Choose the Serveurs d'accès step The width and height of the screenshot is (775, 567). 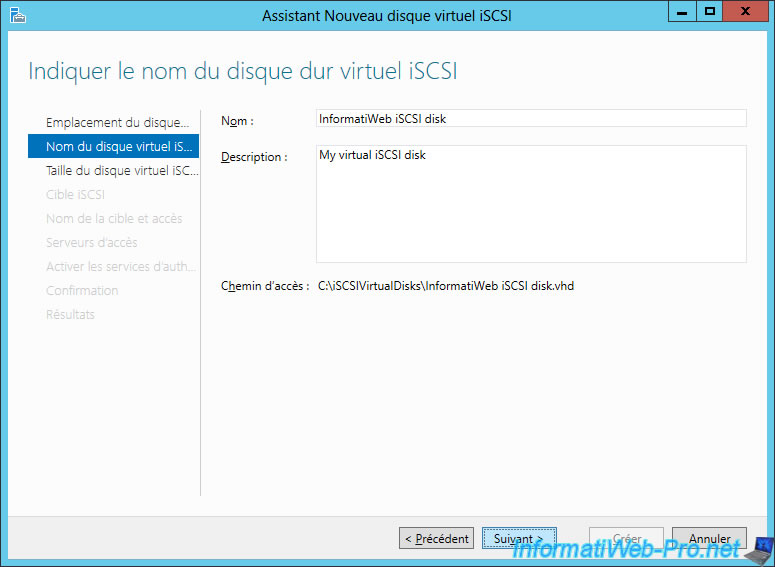click(x=92, y=242)
